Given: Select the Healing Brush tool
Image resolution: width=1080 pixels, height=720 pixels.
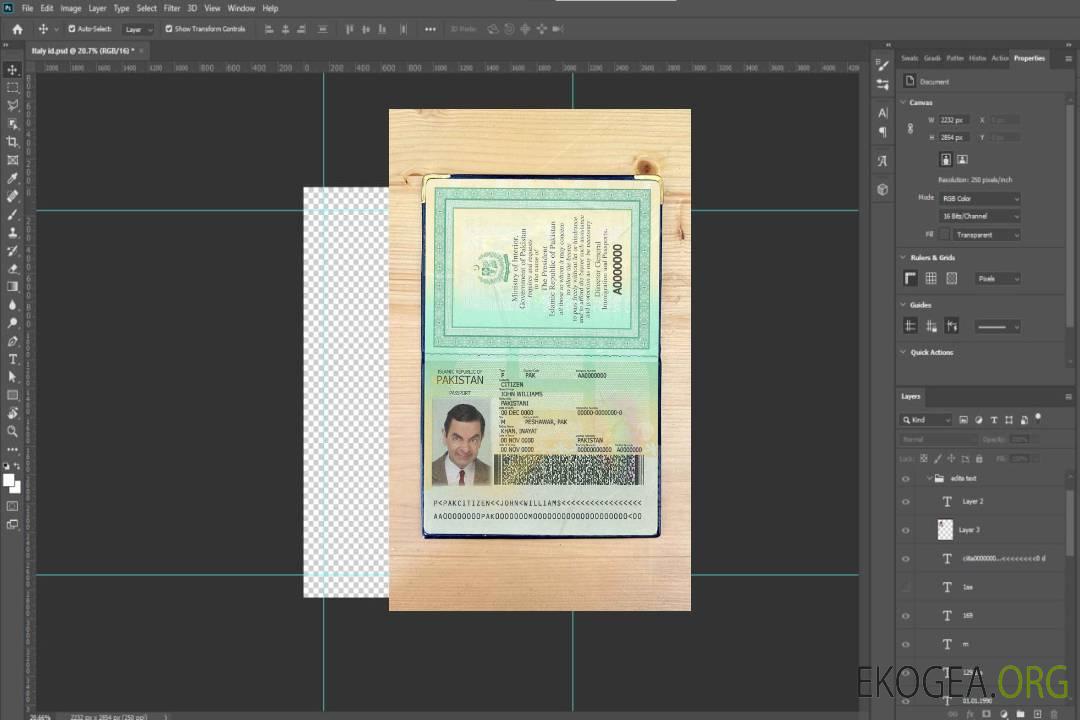Looking at the screenshot, I should (x=12, y=196).
